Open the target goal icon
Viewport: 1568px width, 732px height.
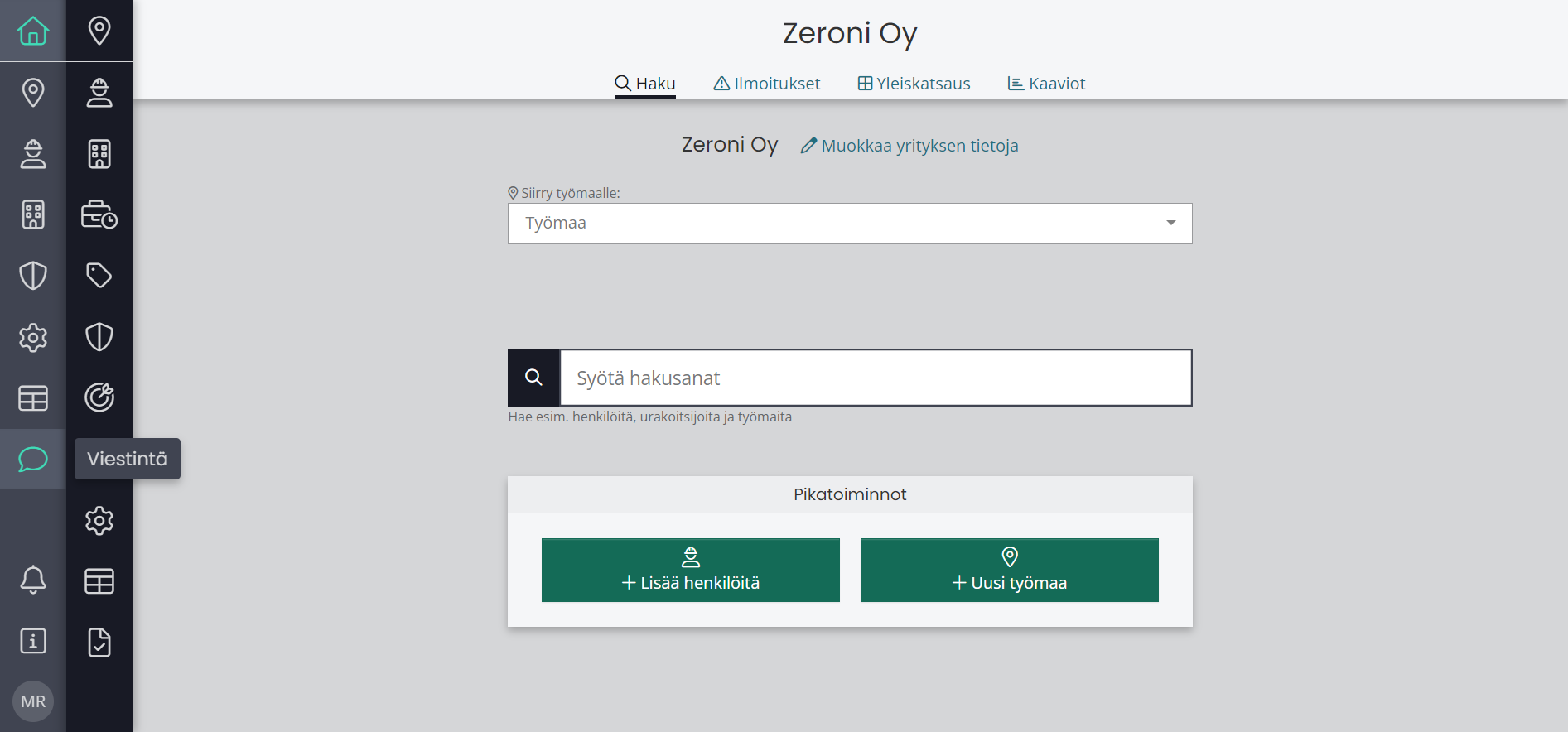[x=99, y=398]
